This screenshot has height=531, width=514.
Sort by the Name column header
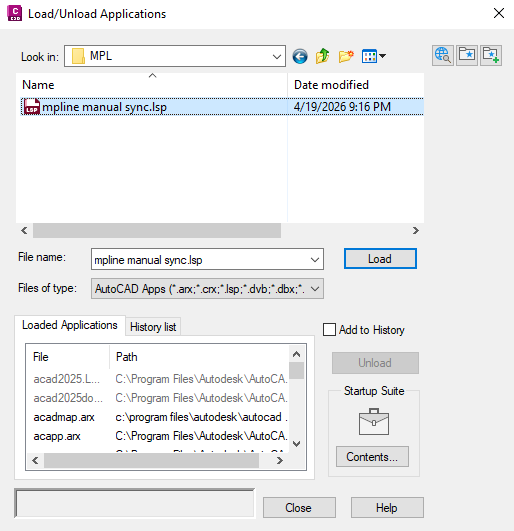[152, 85]
